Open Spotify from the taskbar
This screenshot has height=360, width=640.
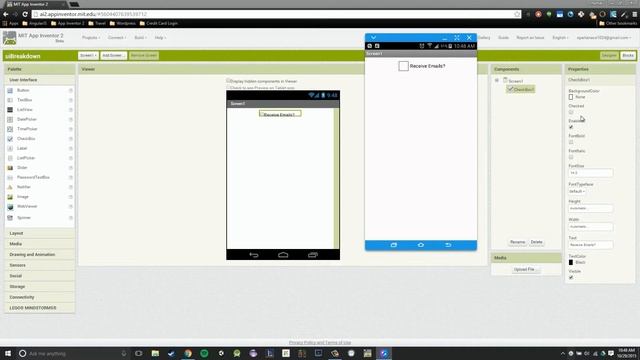pyautogui.click(x=204, y=353)
